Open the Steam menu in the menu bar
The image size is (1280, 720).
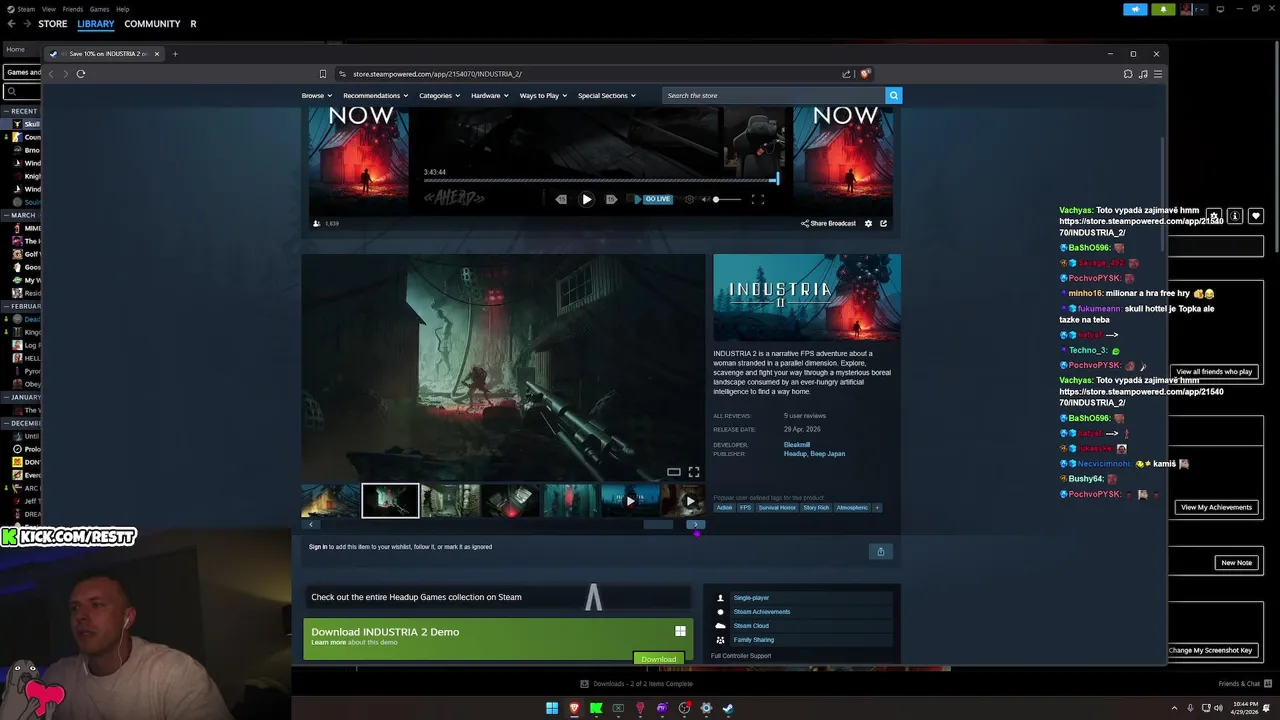point(26,9)
